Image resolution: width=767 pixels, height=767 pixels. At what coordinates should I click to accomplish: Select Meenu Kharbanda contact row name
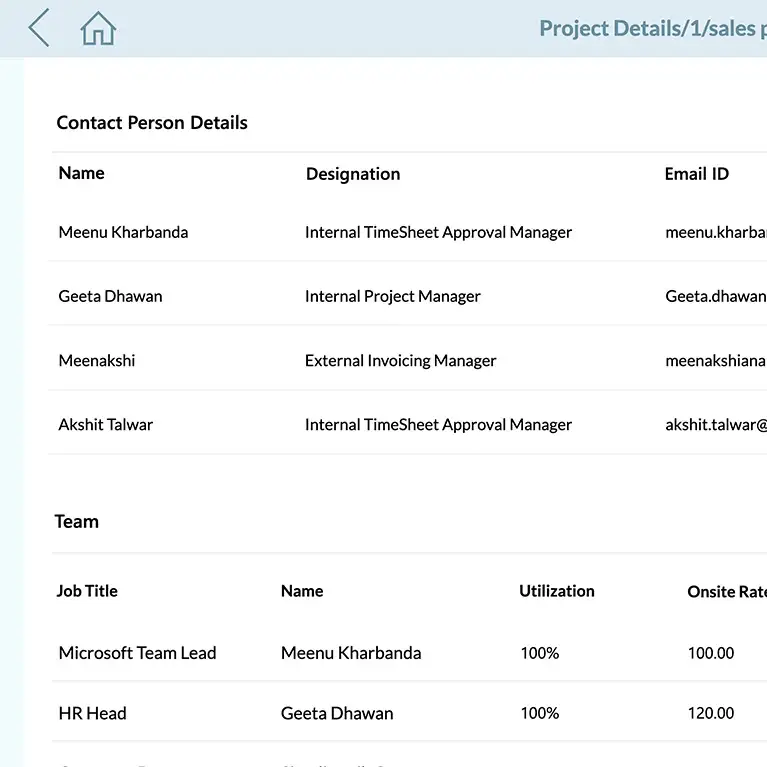pos(123,232)
